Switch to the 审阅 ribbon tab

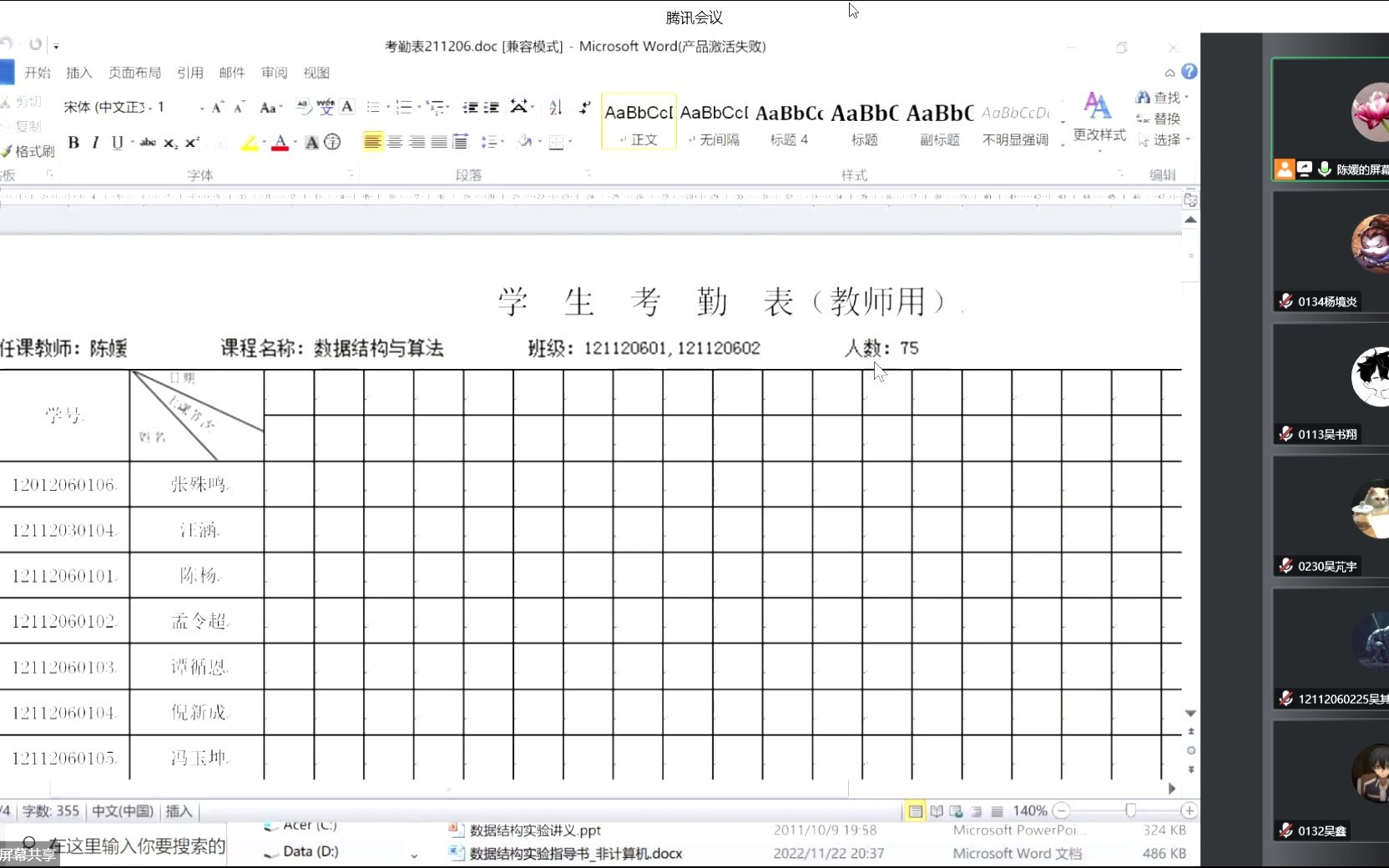pyautogui.click(x=274, y=73)
